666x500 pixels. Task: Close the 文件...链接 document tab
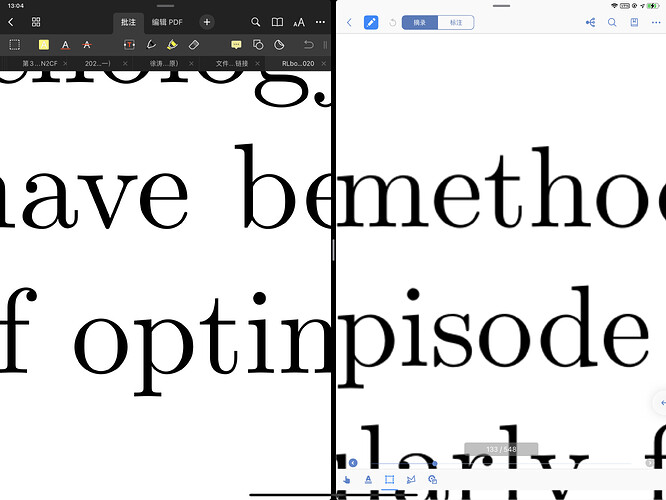click(x=257, y=63)
